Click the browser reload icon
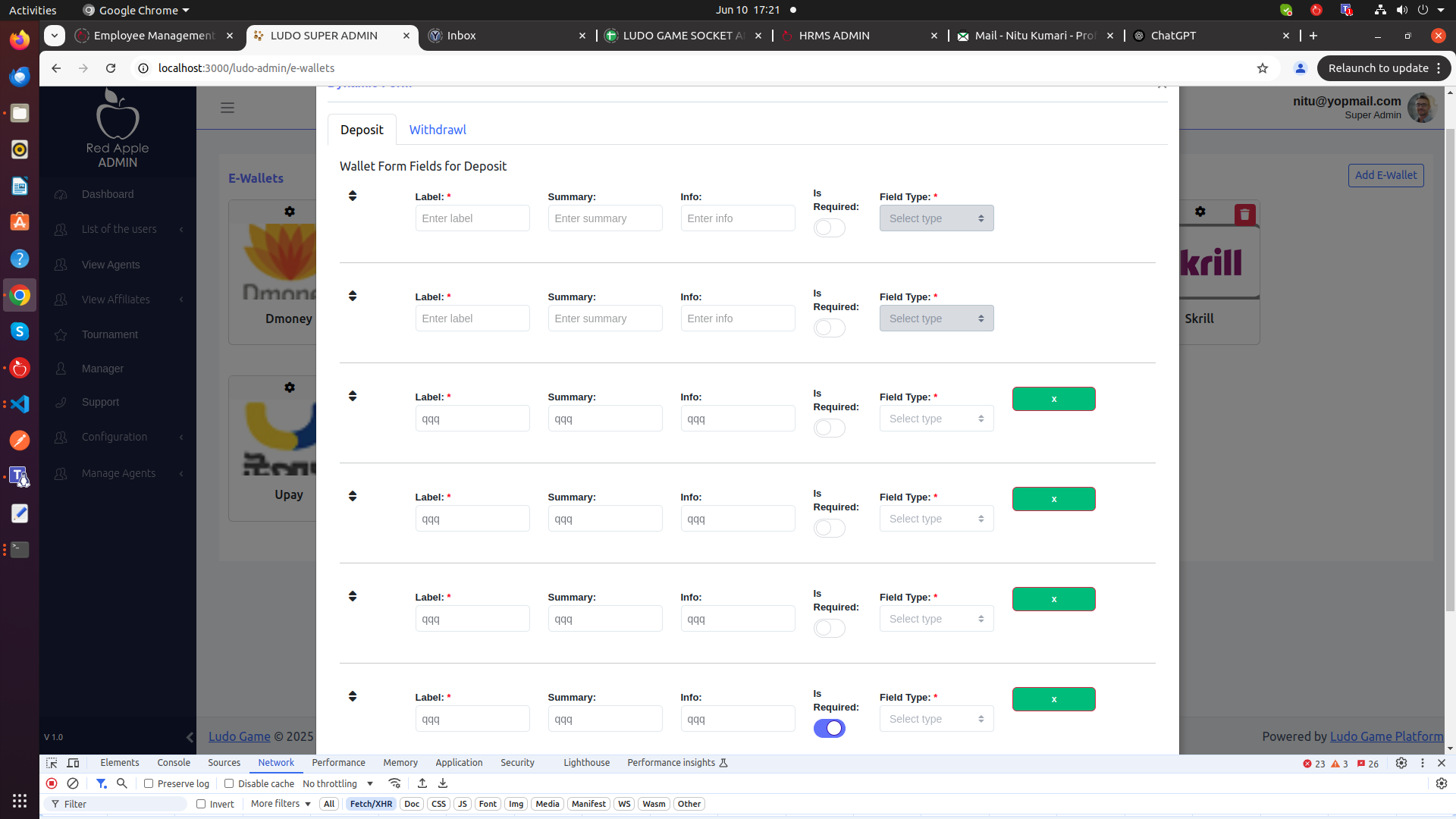The image size is (1456, 819). (x=111, y=68)
